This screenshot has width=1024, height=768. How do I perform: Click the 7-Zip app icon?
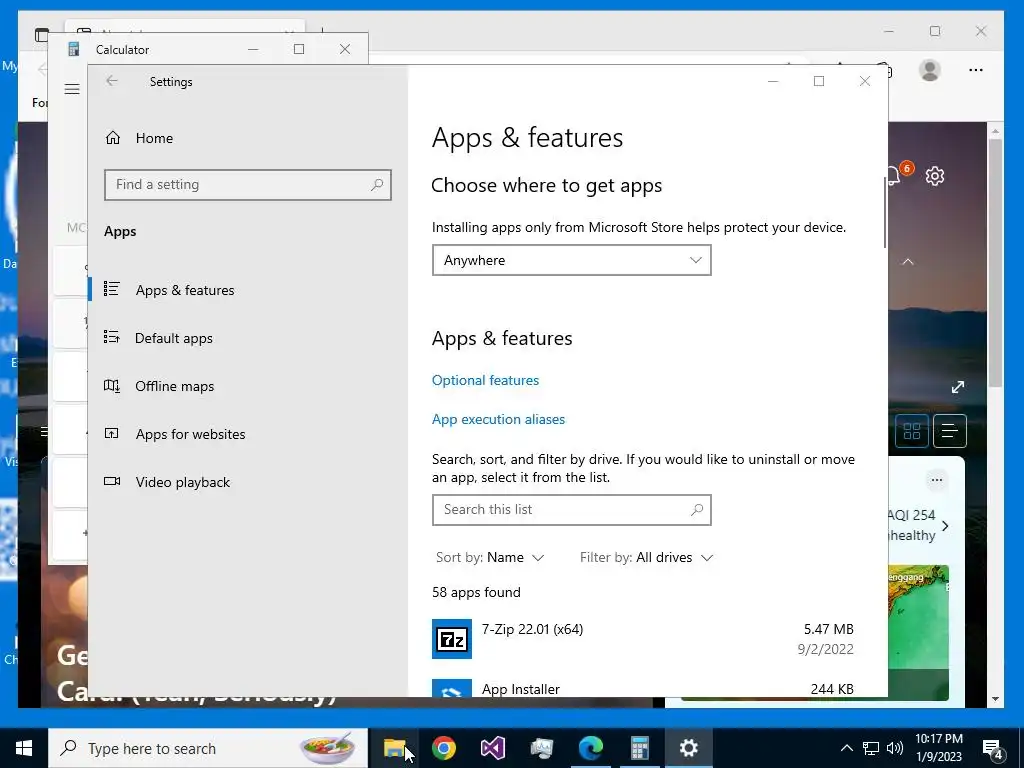[452, 639]
